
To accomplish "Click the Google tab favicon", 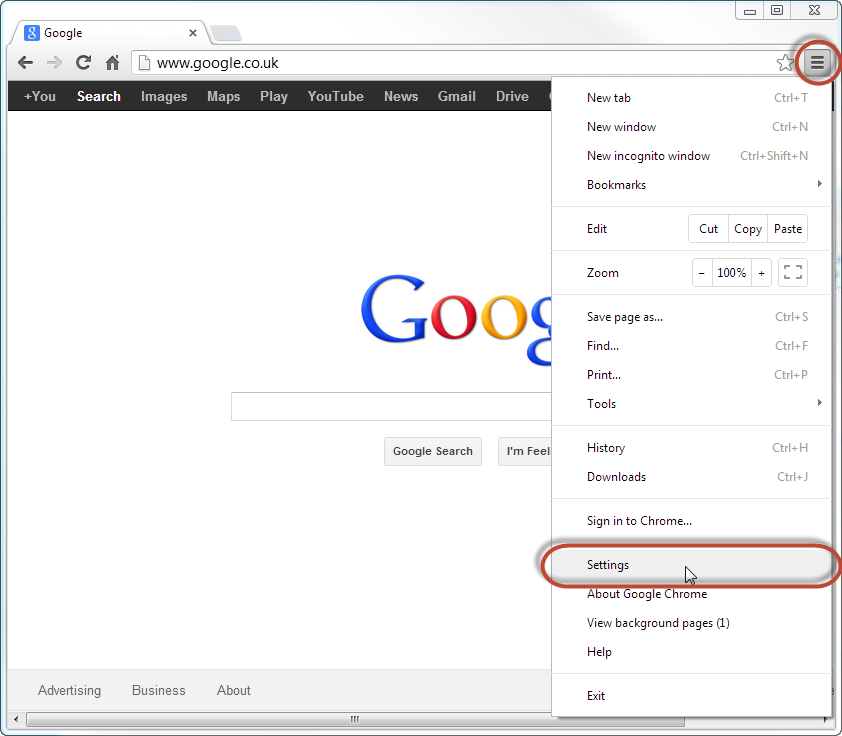I will 32,33.
